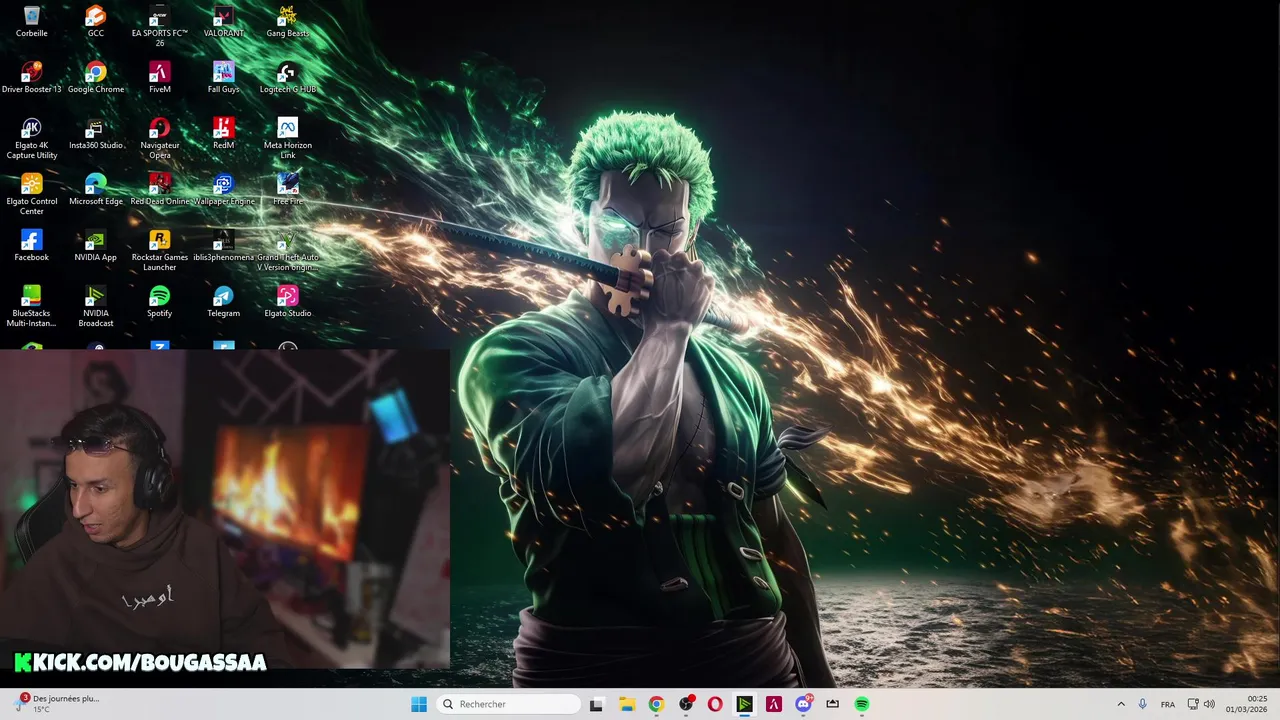Launch VALORANT from the desktop
This screenshot has width=1280, height=720.
click(x=223, y=21)
